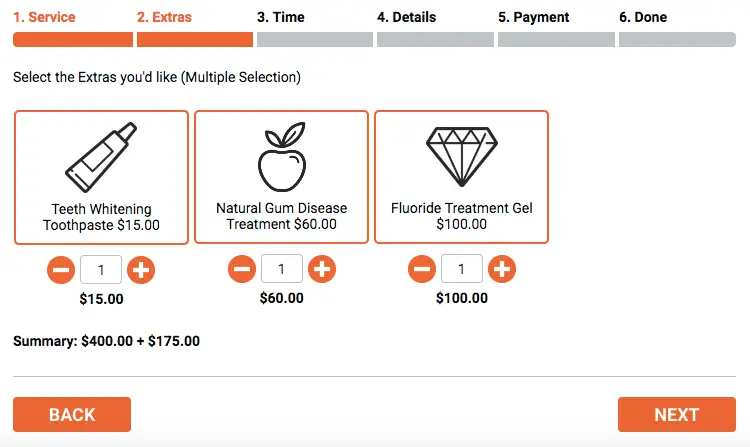This screenshot has height=447, width=750.
Task: Decrease Natural Gum Disease Treatment quantity
Action: point(242,269)
